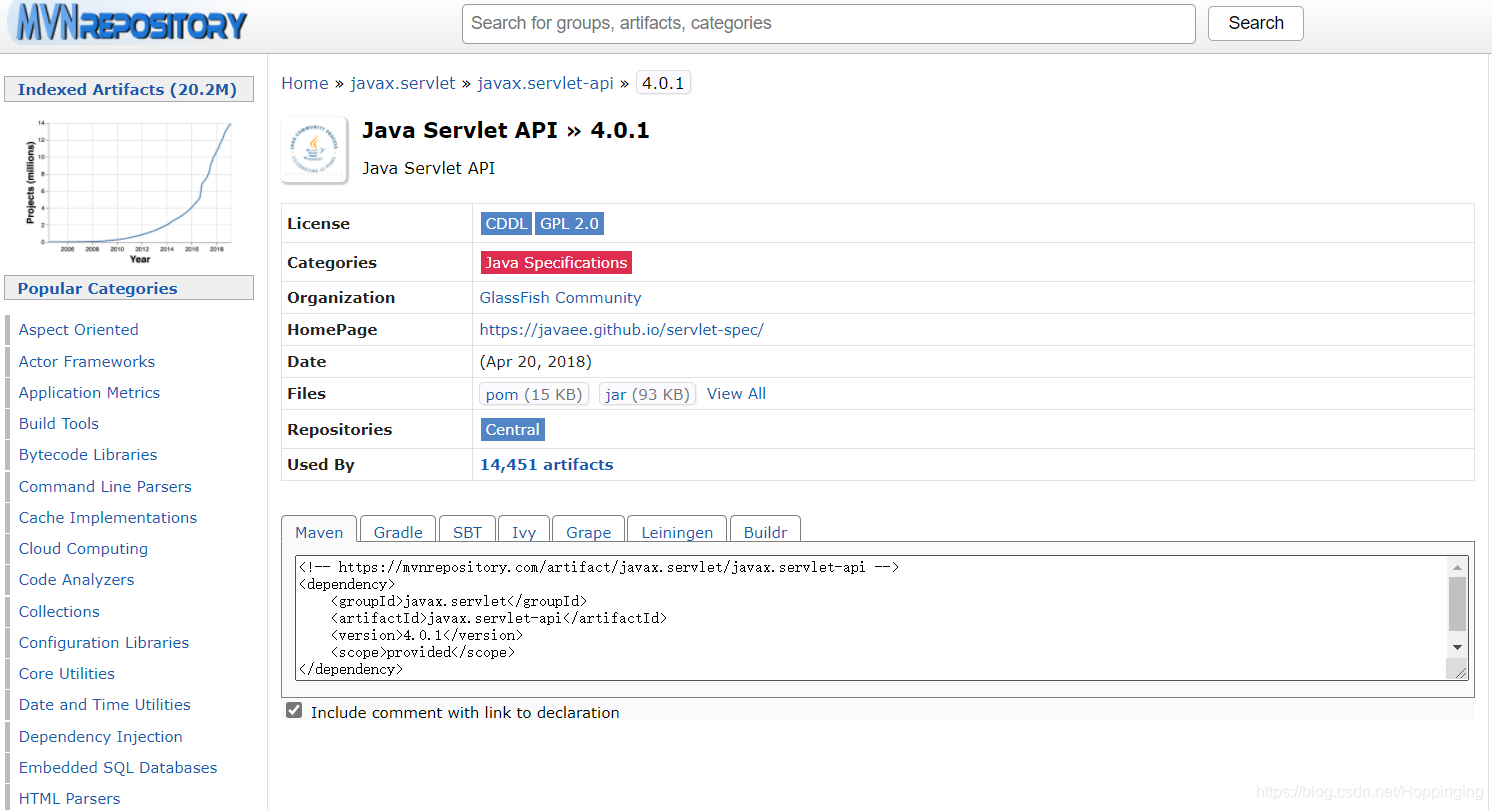Select the (Apr 20, 2018) date text

click(536, 362)
